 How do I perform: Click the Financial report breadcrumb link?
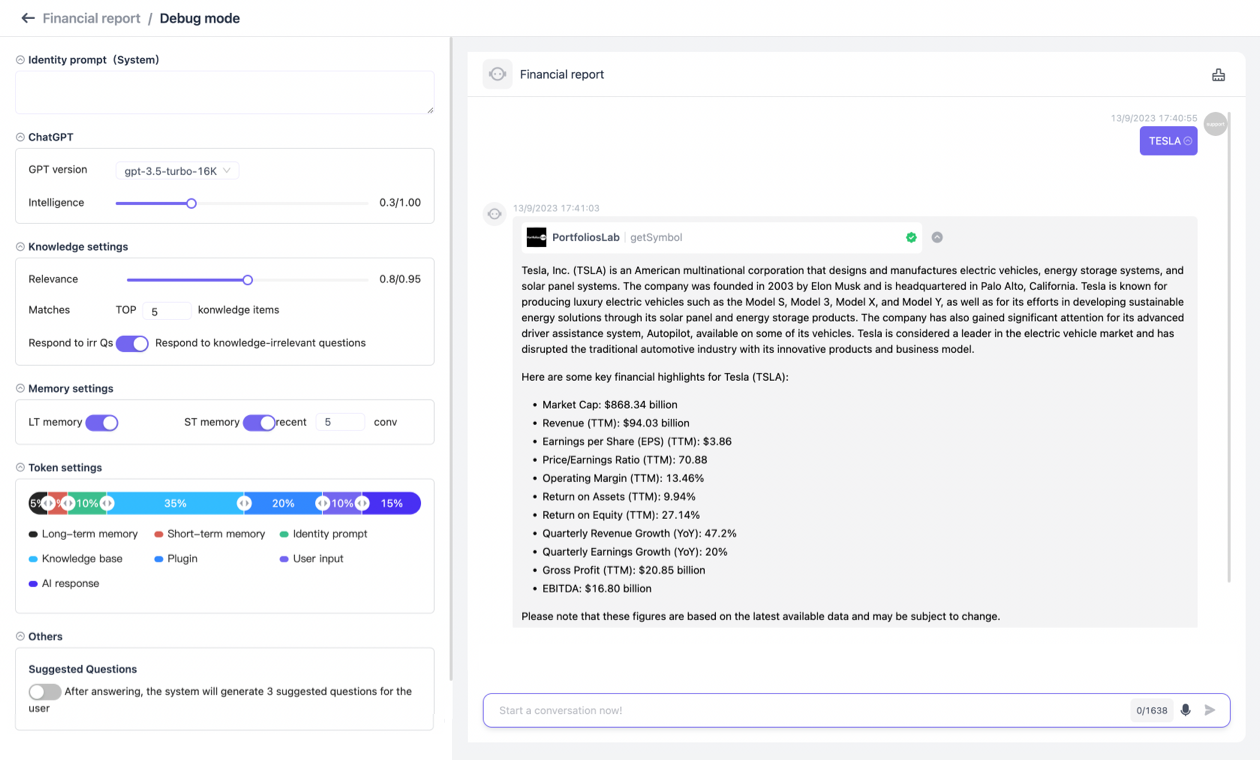pos(91,18)
